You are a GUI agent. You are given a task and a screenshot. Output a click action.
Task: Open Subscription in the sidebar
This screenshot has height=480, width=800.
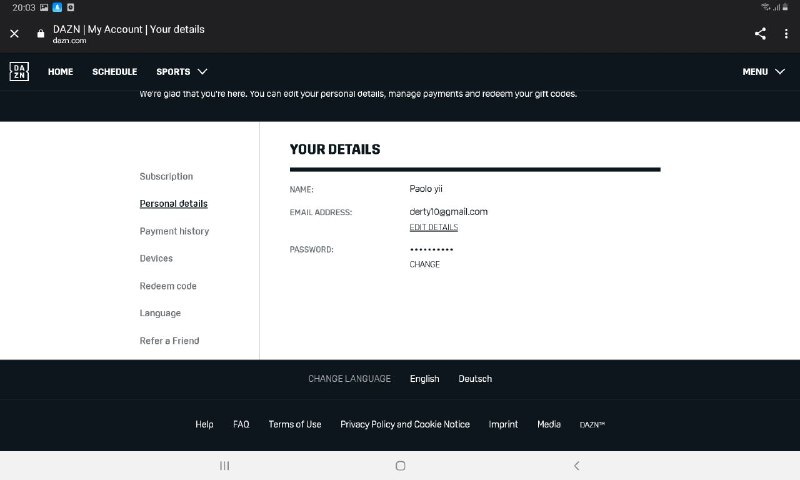[x=166, y=176]
